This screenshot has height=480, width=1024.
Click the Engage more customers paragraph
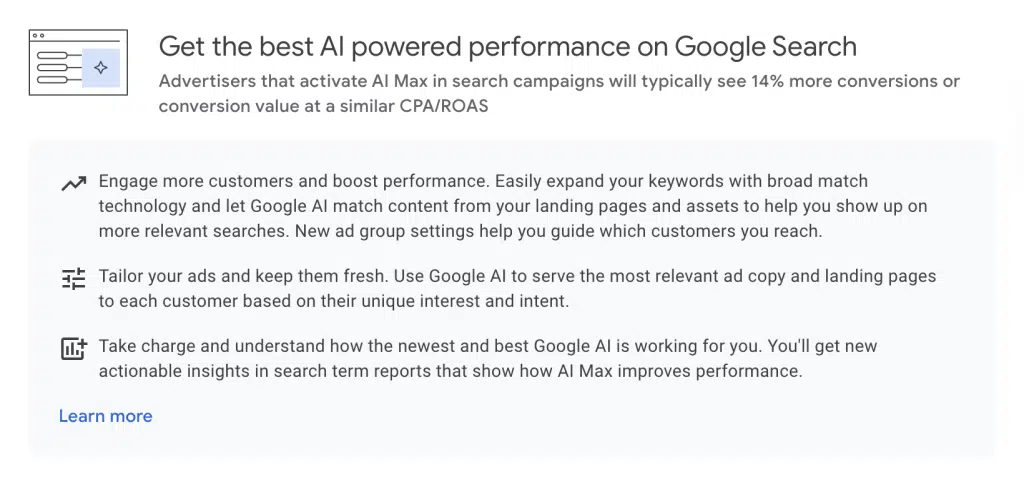pyautogui.click(x=513, y=206)
